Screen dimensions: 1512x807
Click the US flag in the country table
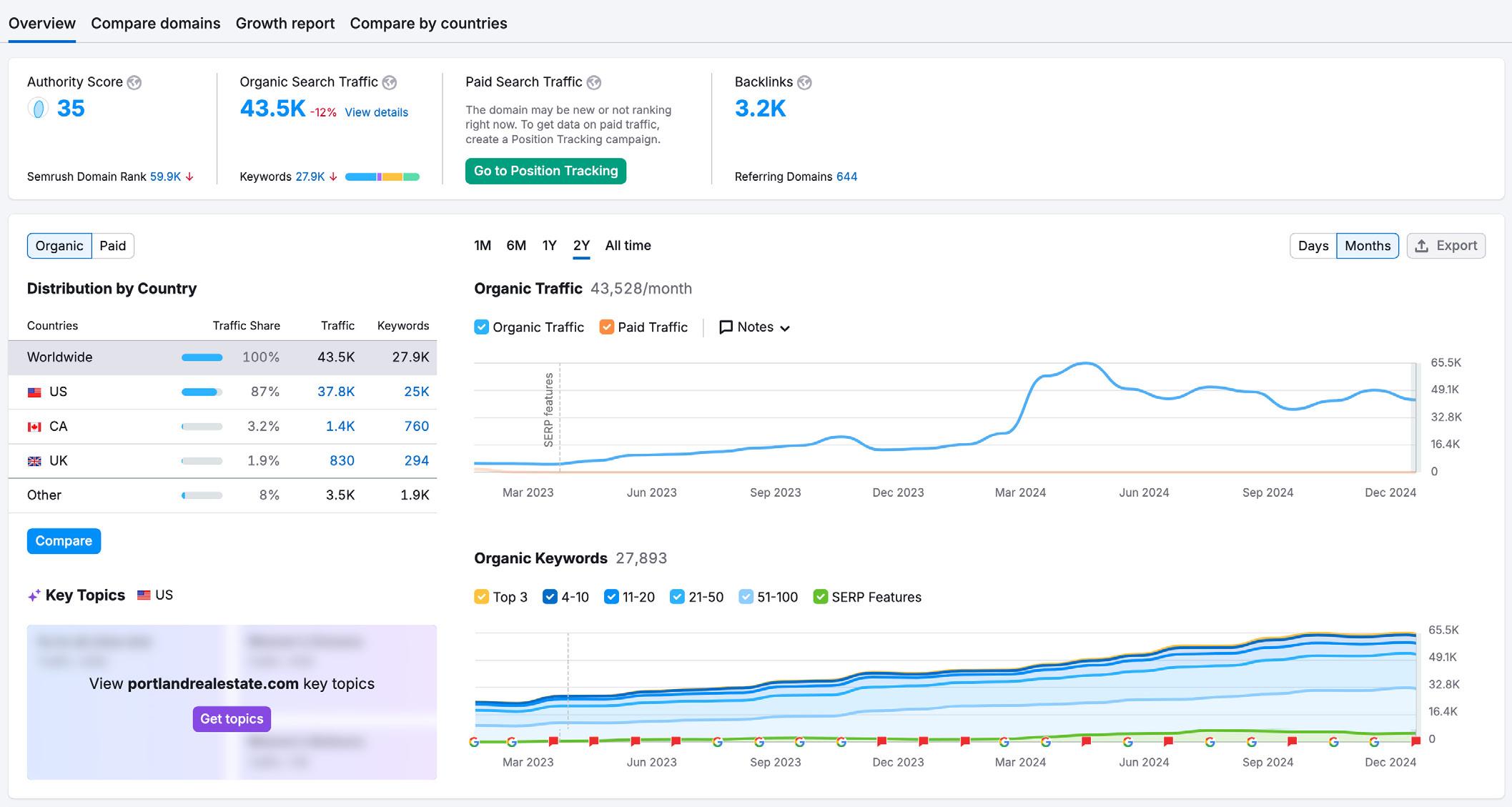click(34, 392)
